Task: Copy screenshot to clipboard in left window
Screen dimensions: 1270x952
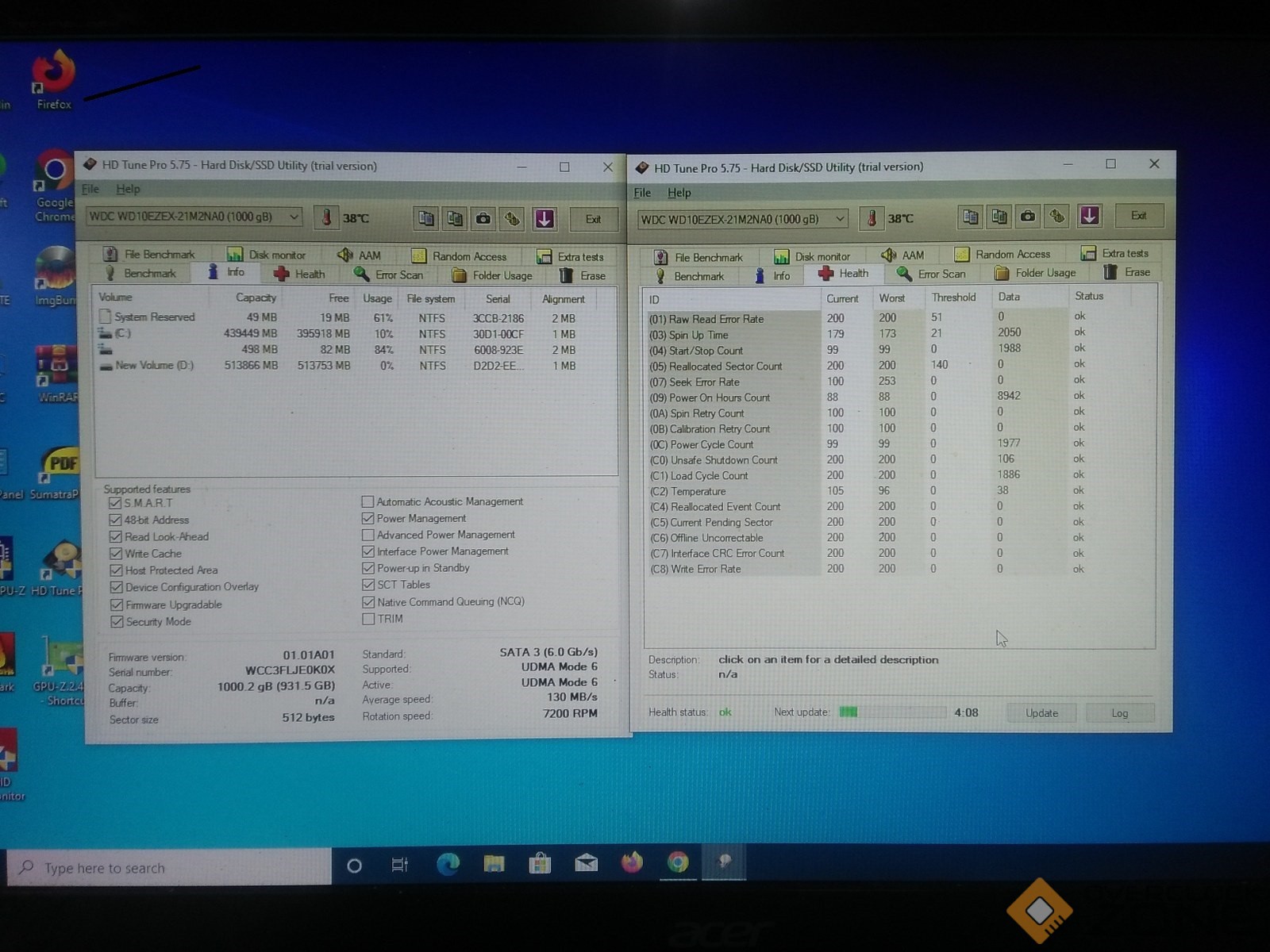Action: pos(455,218)
